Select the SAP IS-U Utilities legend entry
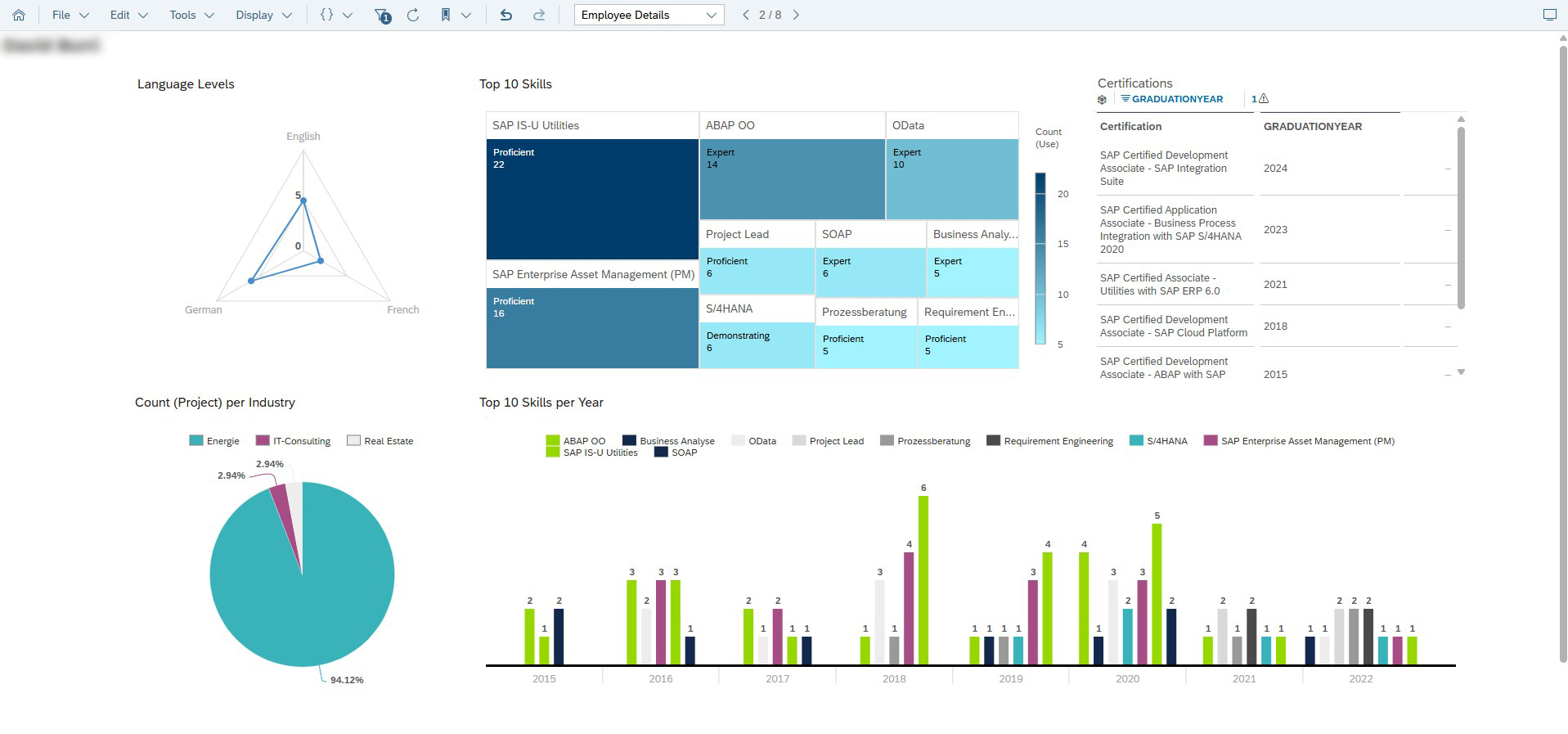 pos(591,452)
